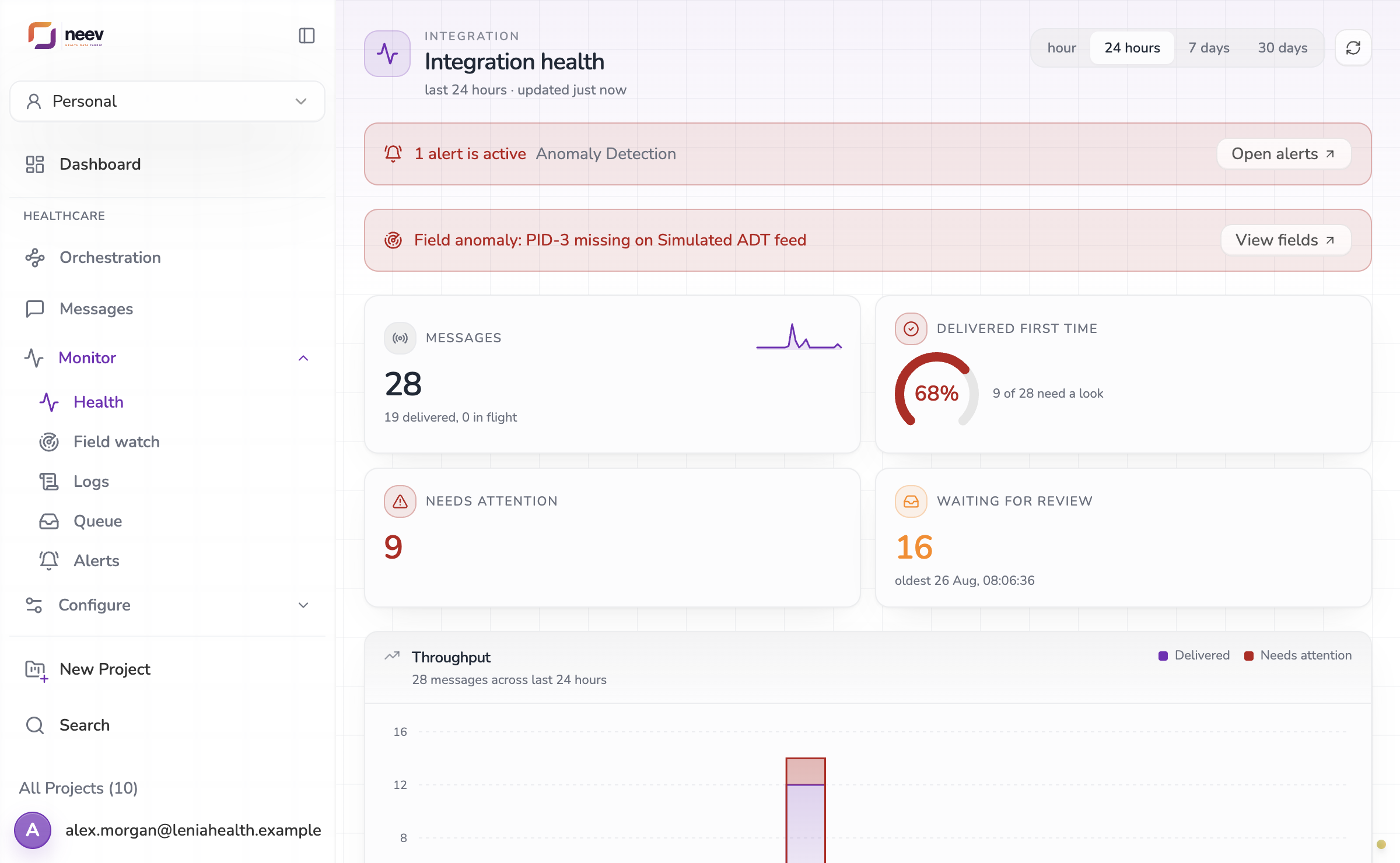Switch to the 30 days range
The width and height of the screenshot is (1400, 863).
[1283, 48]
